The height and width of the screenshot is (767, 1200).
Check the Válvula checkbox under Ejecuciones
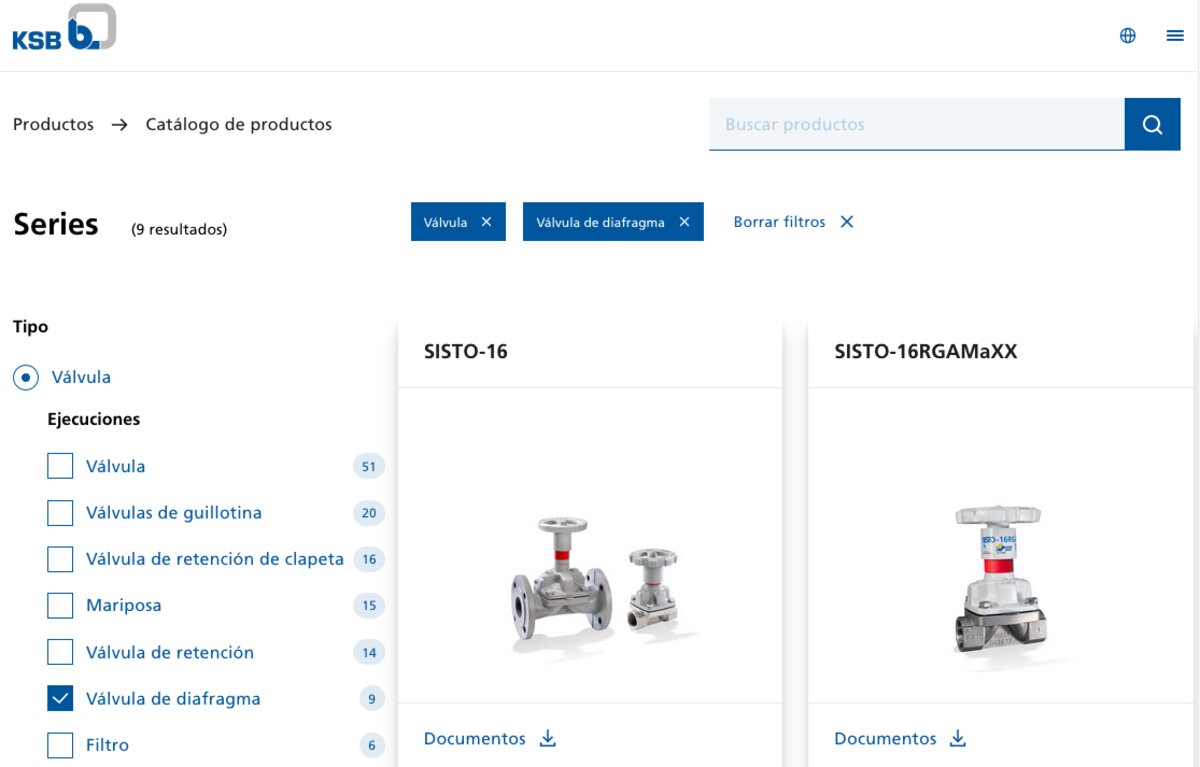[60, 466]
